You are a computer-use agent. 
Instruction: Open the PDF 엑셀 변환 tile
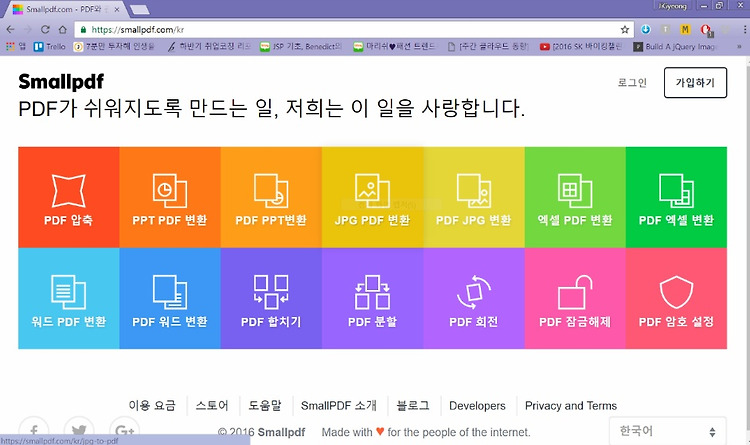676,197
